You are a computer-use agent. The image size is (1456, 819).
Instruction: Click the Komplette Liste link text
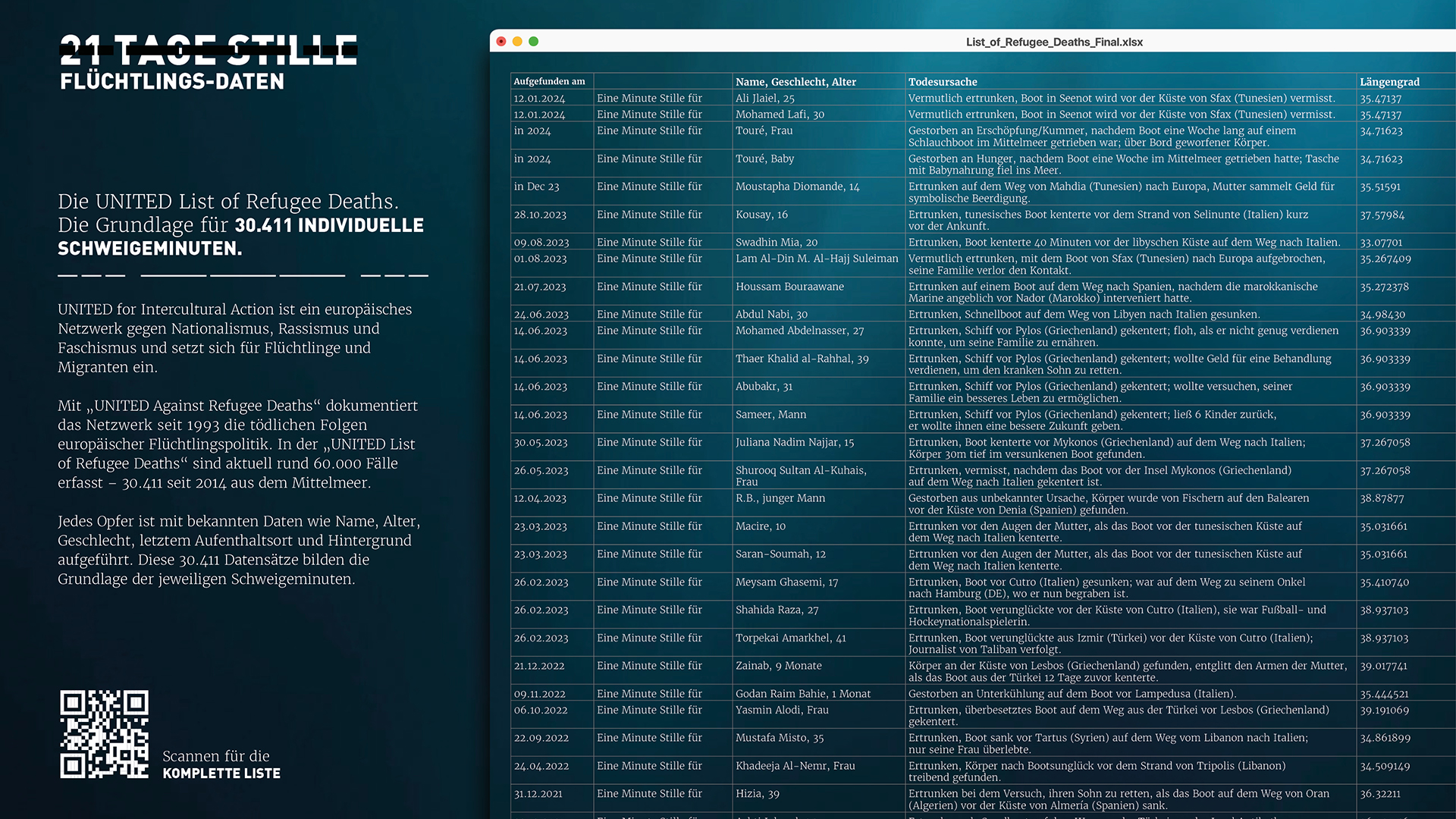(x=221, y=773)
